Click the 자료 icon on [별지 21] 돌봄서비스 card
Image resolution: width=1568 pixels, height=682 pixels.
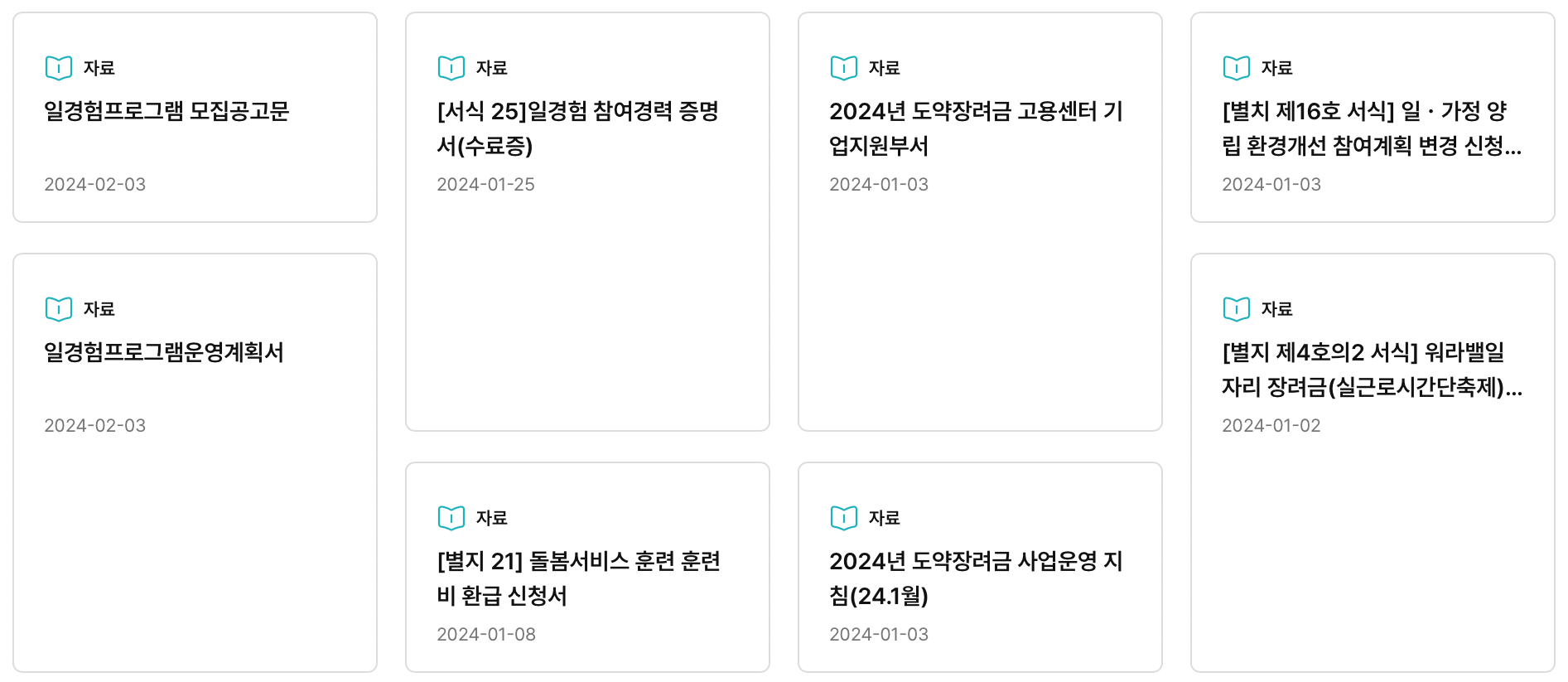point(451,517)
